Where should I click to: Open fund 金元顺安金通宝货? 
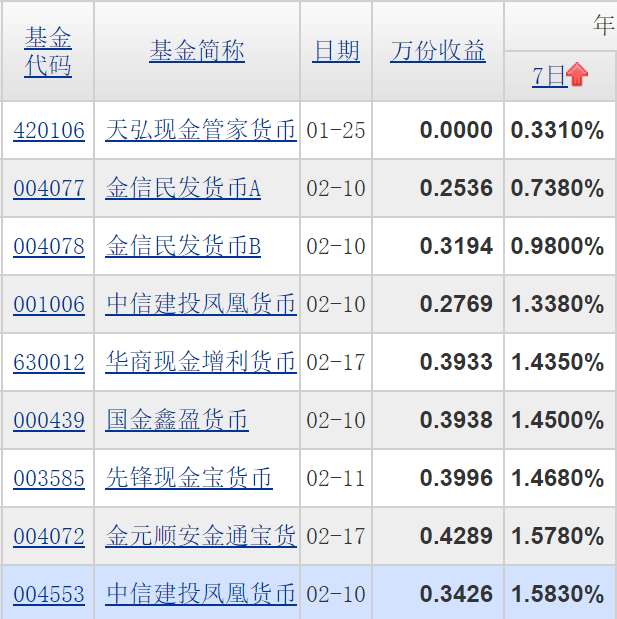click(x=201, y=536)
